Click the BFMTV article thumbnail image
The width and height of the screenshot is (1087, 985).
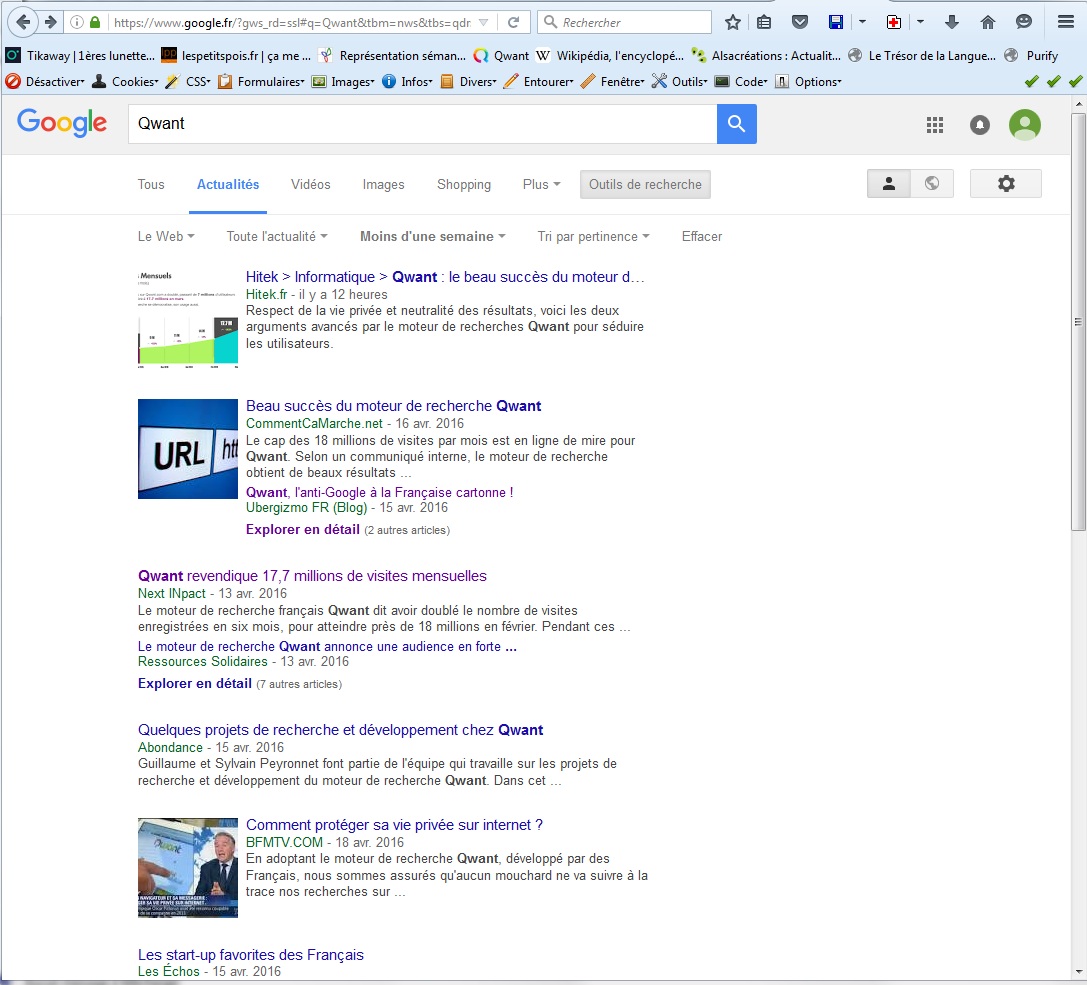[188, 867]
